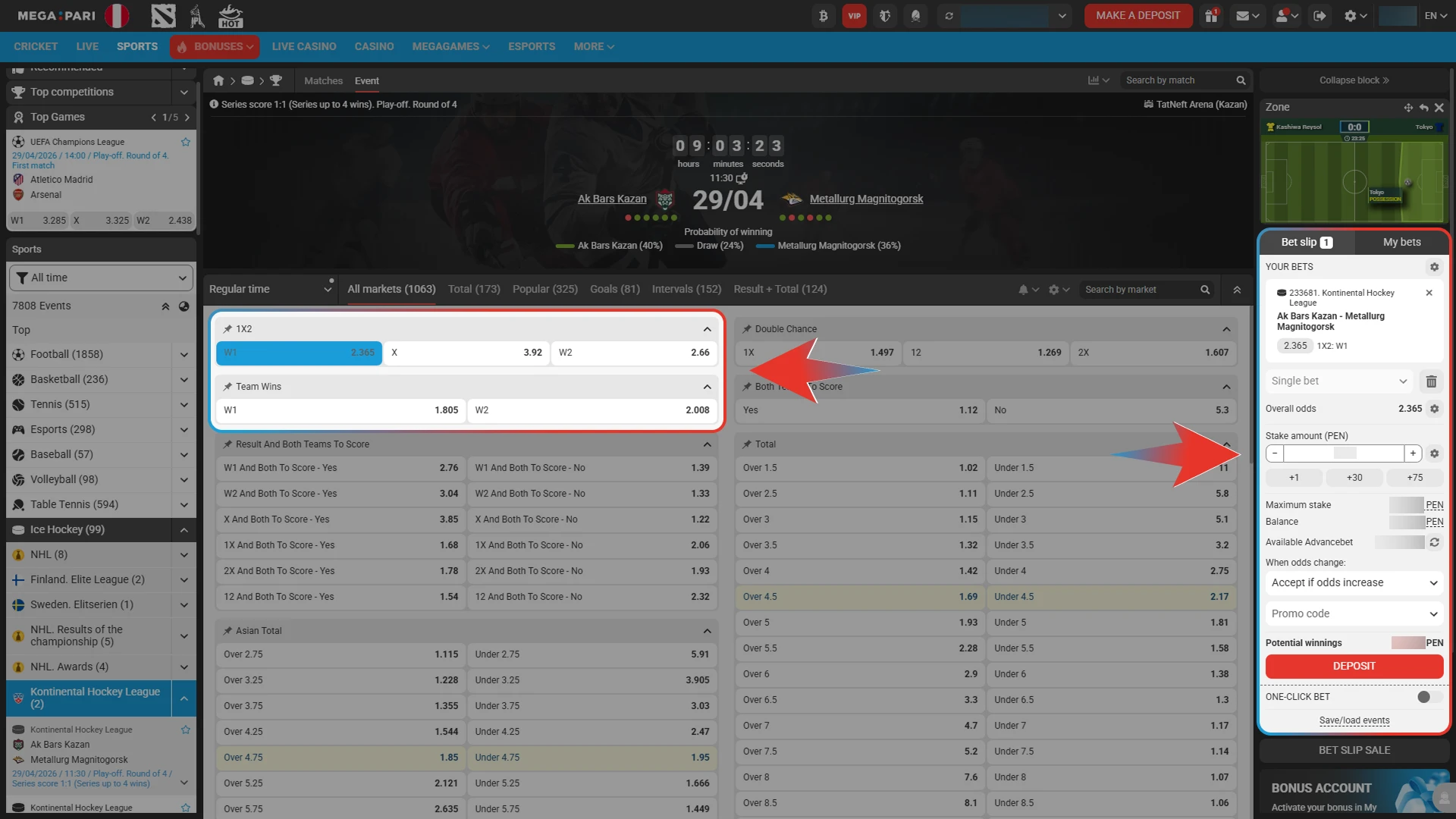
Task: Click the Dota 2 logo icon
Action: pos(163,15)
